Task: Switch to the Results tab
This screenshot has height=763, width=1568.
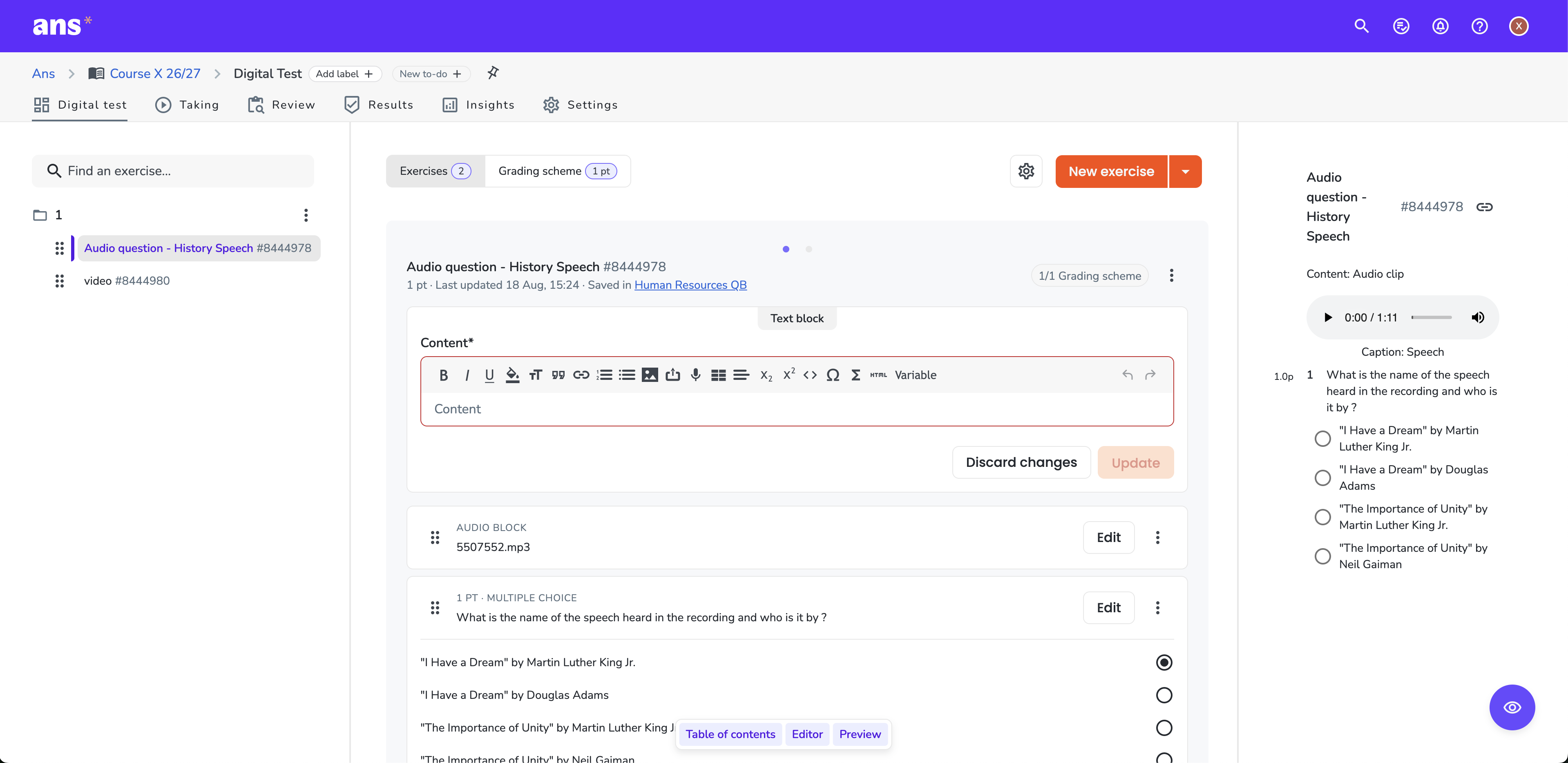Action: (x=379, y=105)
